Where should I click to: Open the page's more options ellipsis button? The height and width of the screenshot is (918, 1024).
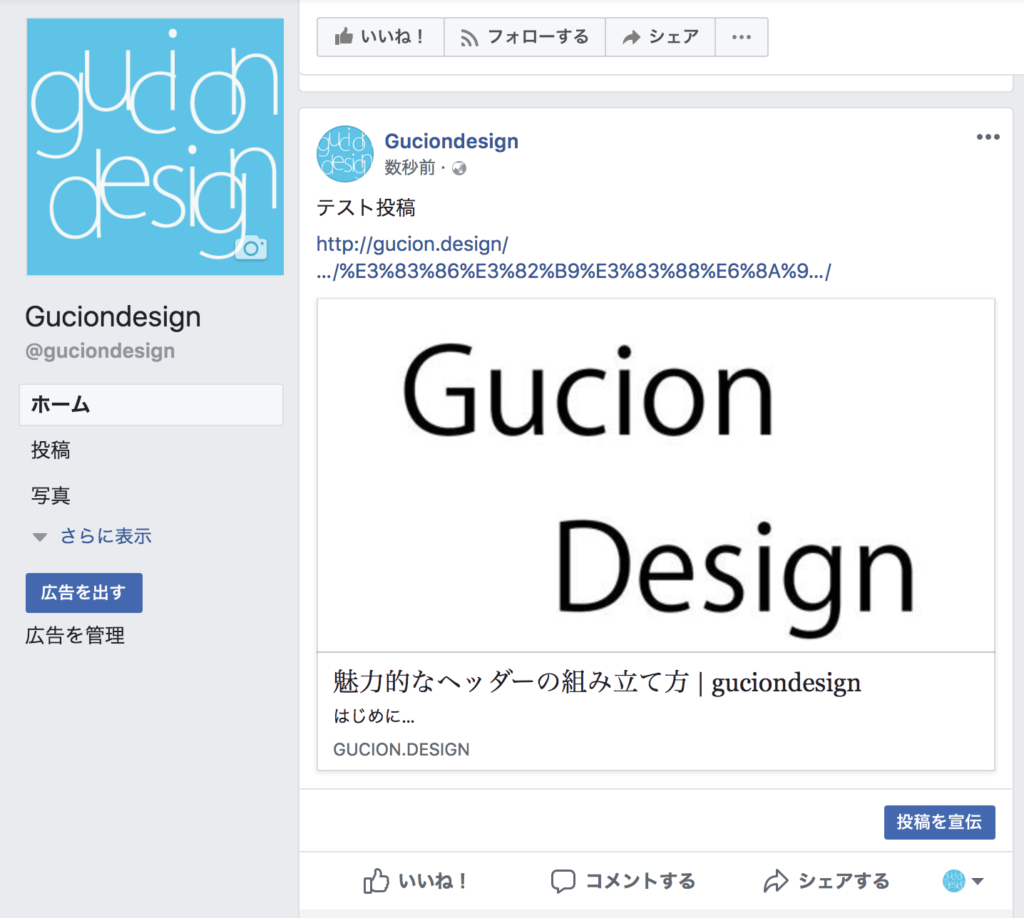pyautogui.click(x=741, y=37)
